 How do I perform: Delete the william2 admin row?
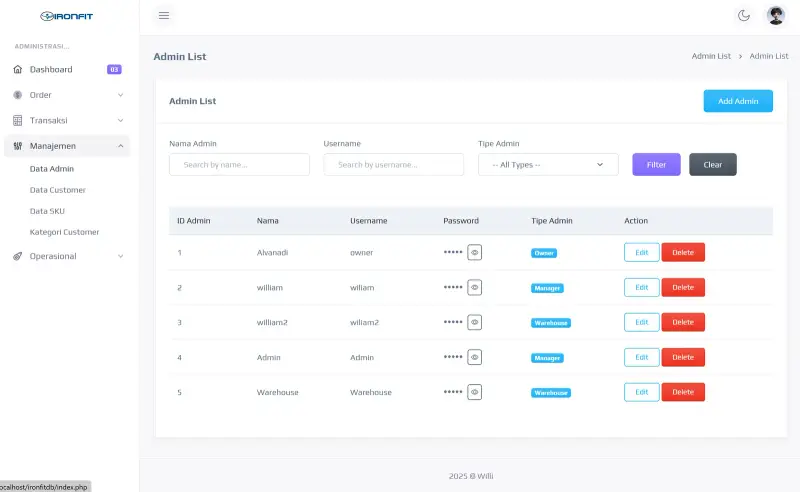point(683,322)
